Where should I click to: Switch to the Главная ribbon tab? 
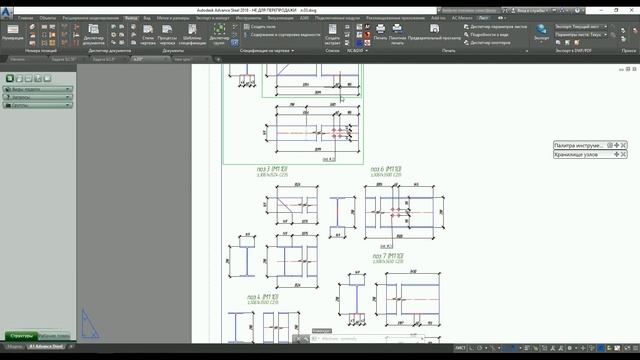[x=26, y=18]
